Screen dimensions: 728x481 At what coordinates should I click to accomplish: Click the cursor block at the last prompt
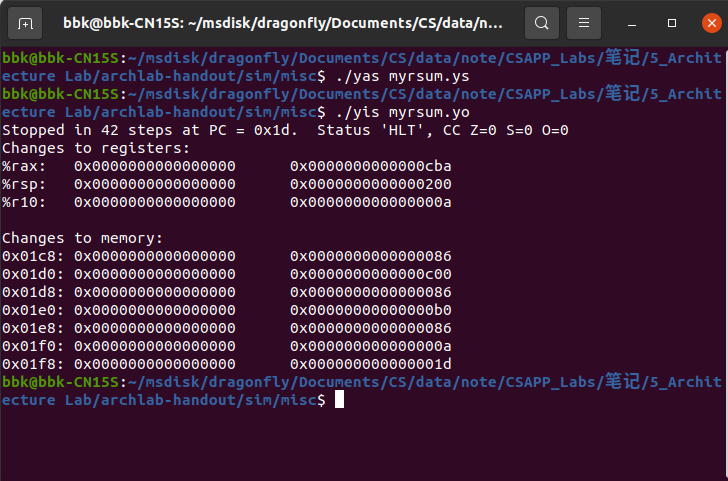coord(340,400)
